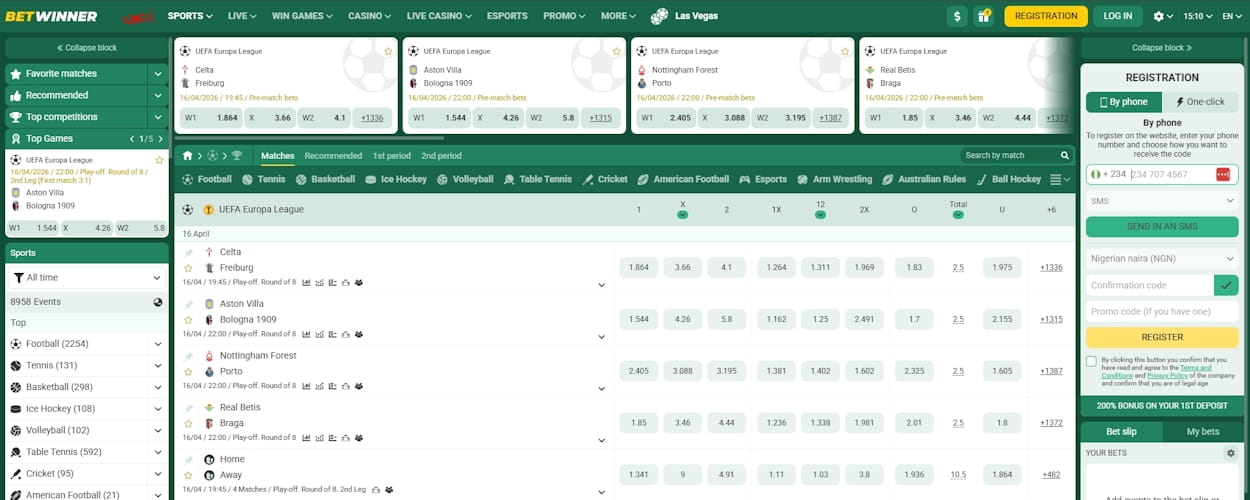Expand the Top competitions section
The width and height of the screenshot is (1250, 500).
pos(158,117)
